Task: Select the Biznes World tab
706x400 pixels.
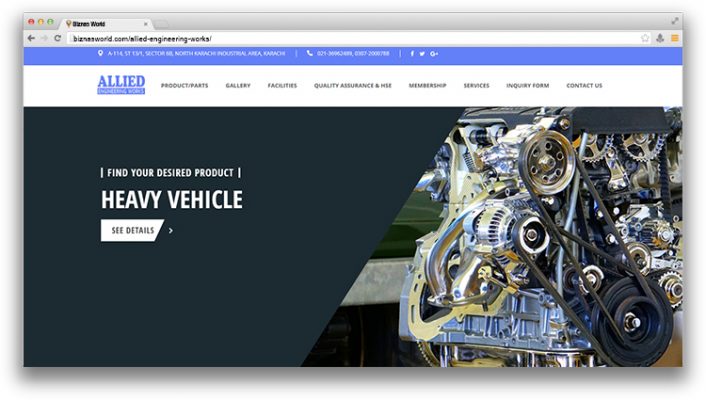Action: [106, 24]
